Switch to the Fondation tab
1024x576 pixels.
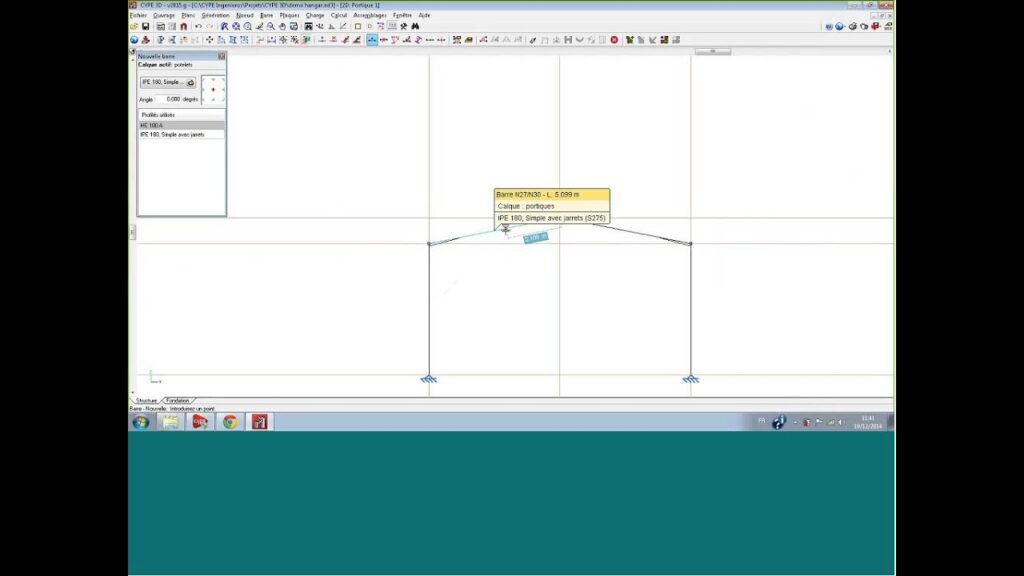[x=178, y=400]
